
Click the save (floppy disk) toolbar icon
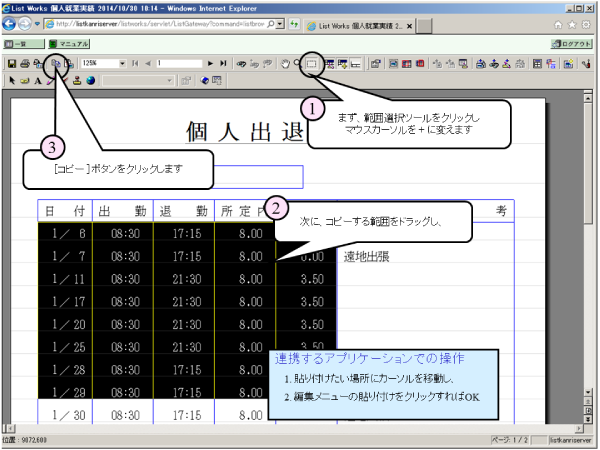click(10, 63)
